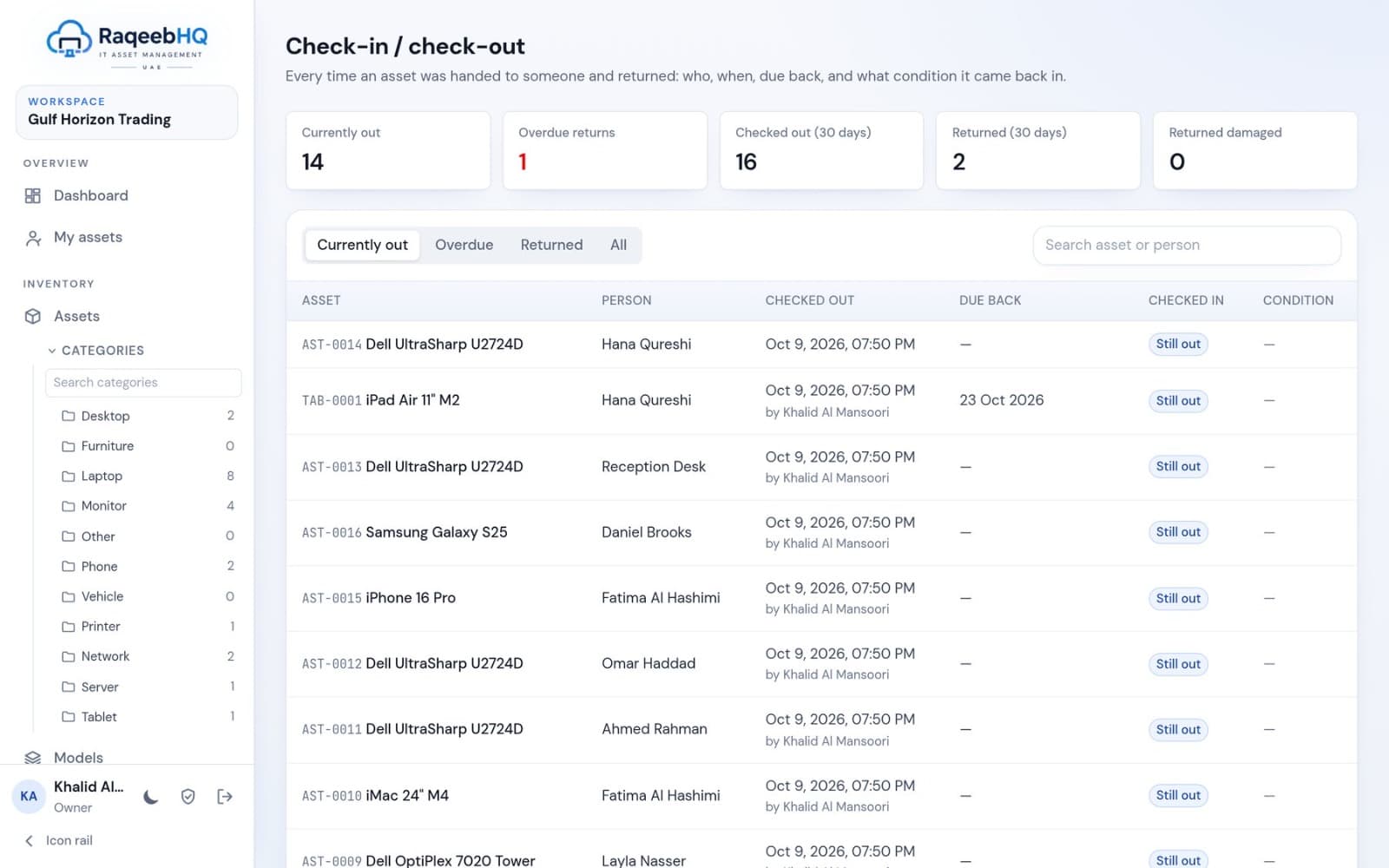Open asset AST-0014 Dell UltraSharp U2724D
This screenshot has width=1389, height=868.
pos(412,345)
